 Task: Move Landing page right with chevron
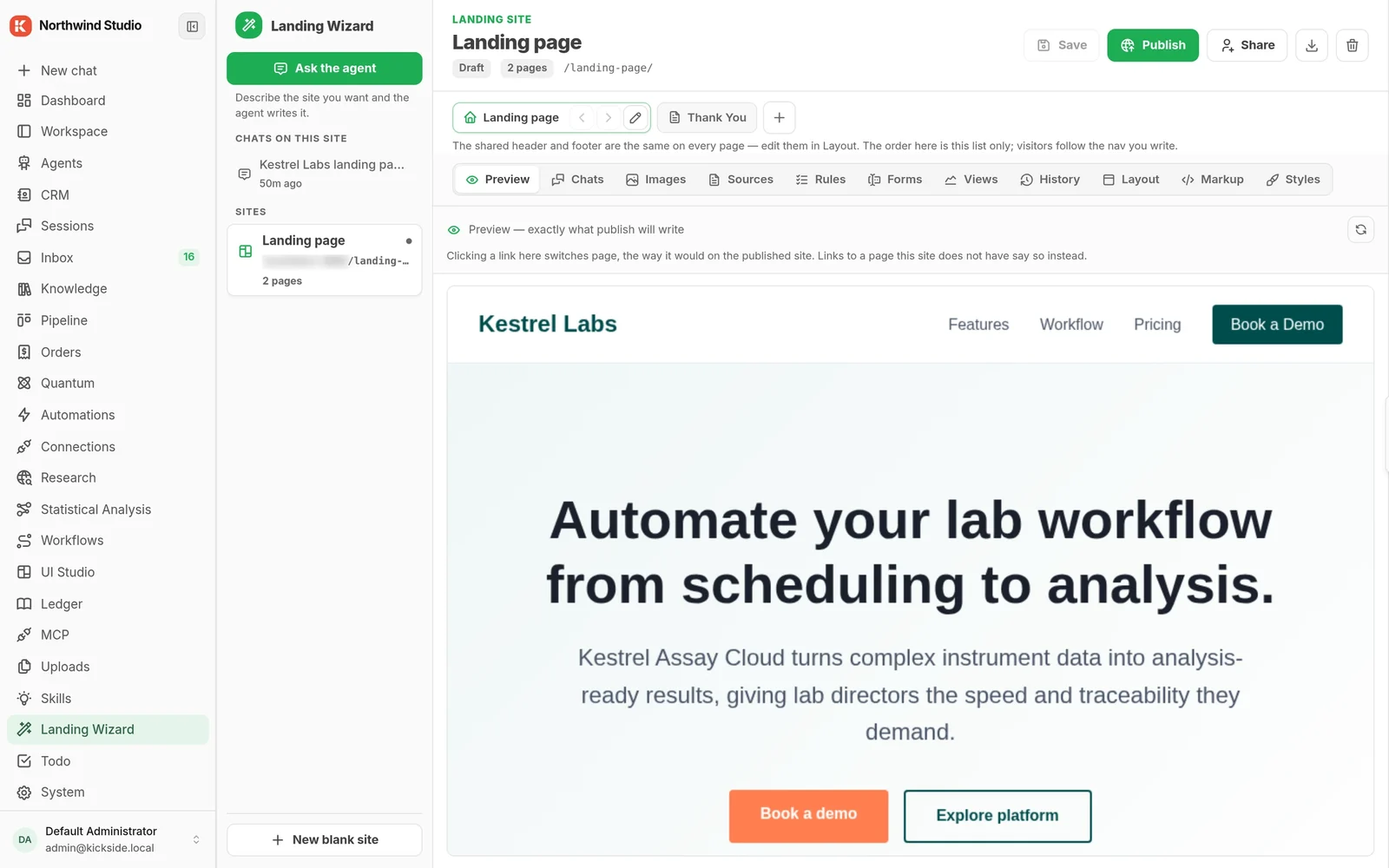pos(609,117)
